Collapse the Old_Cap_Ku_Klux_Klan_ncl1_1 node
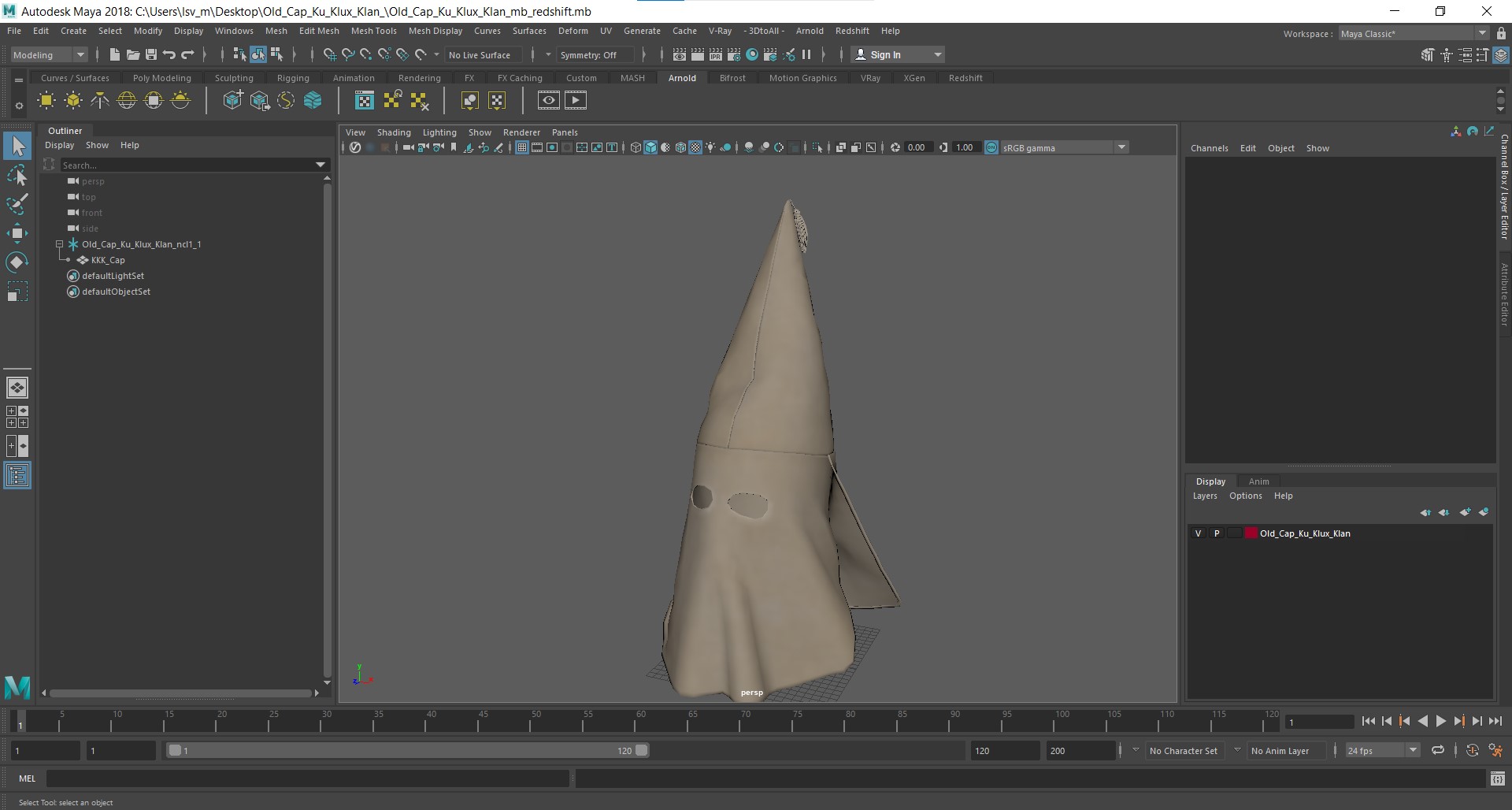 pos(59,244)
